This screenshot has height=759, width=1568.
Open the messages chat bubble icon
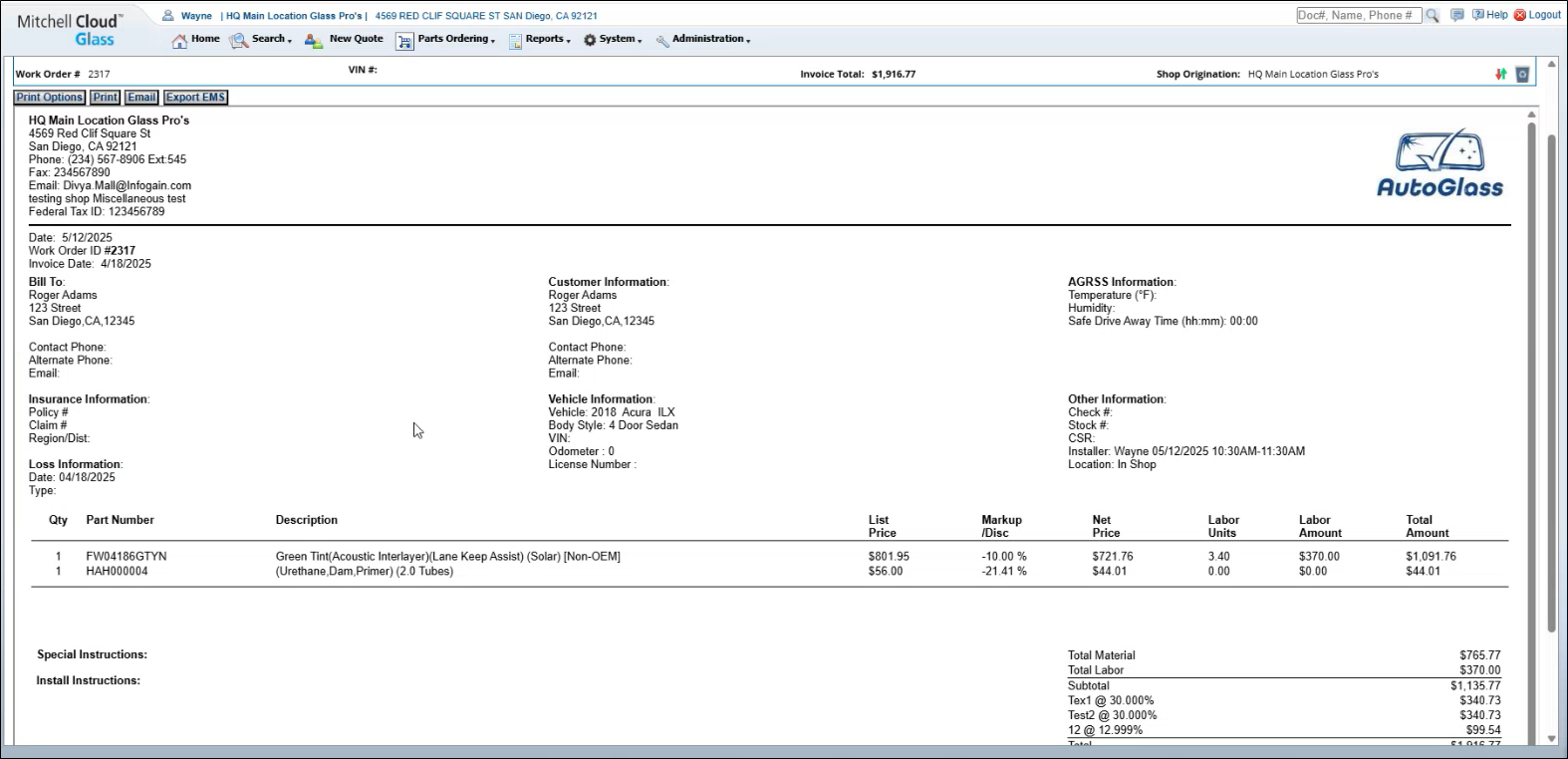point(1457,15)
